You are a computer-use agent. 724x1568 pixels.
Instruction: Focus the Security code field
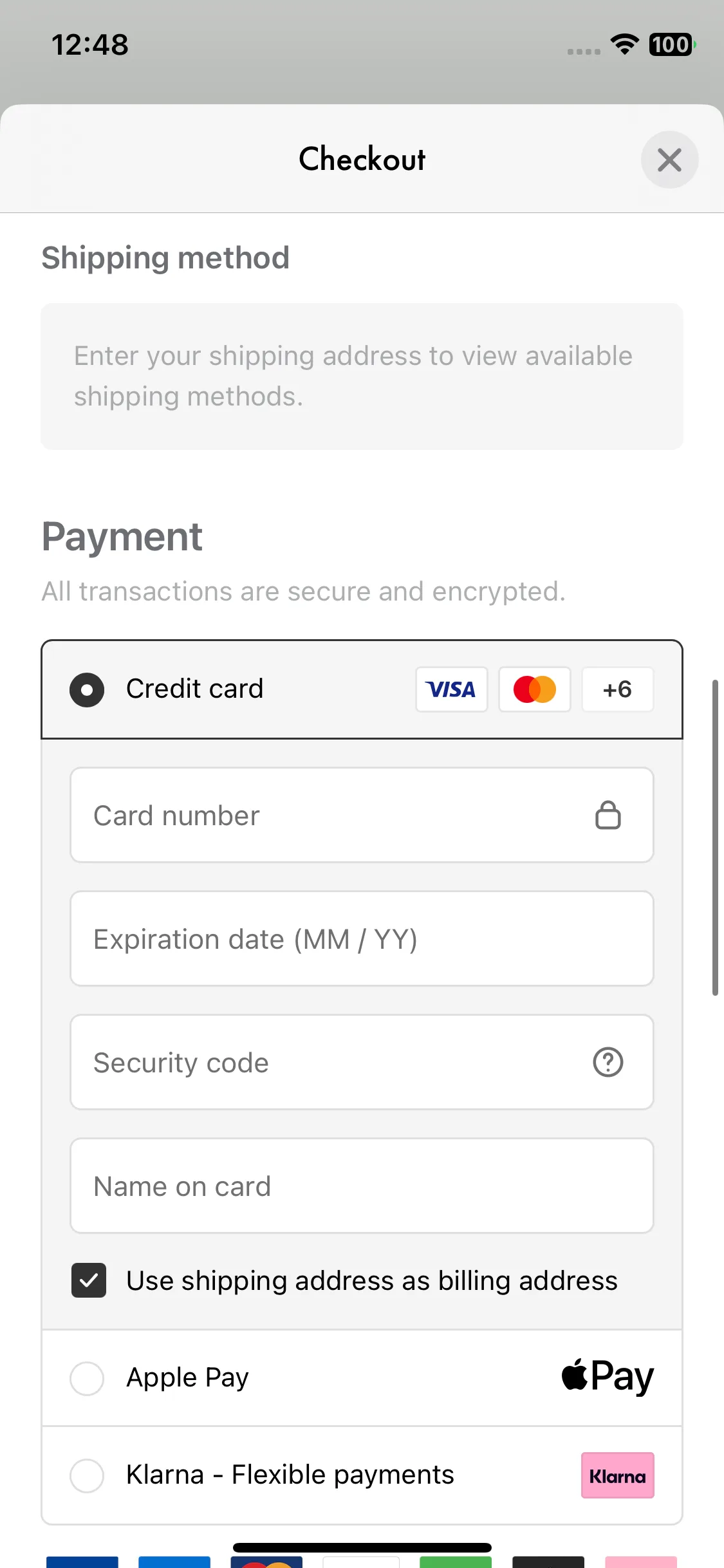[362, 1062]
